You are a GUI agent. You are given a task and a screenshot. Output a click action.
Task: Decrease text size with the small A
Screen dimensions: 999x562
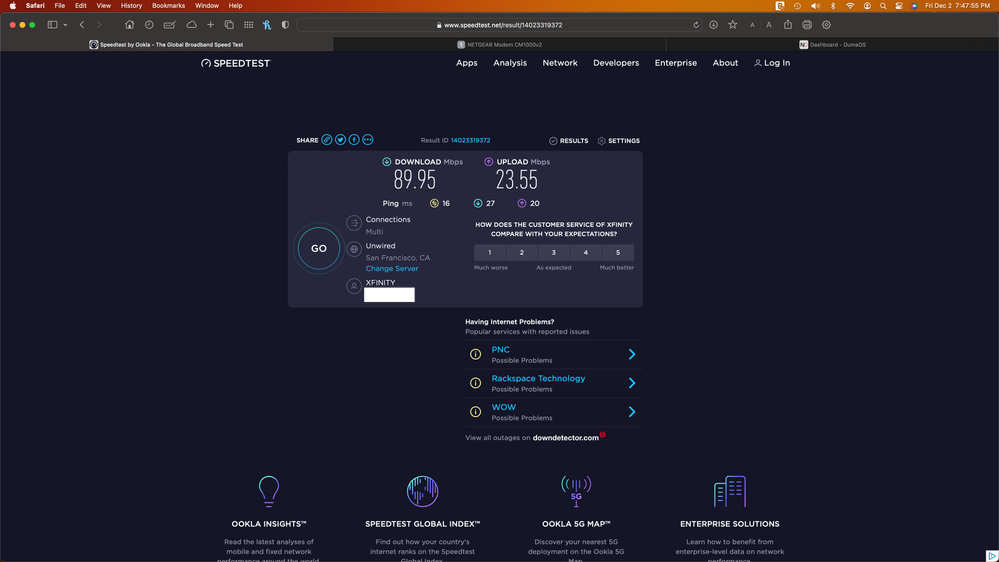click(x=752, y=25)
